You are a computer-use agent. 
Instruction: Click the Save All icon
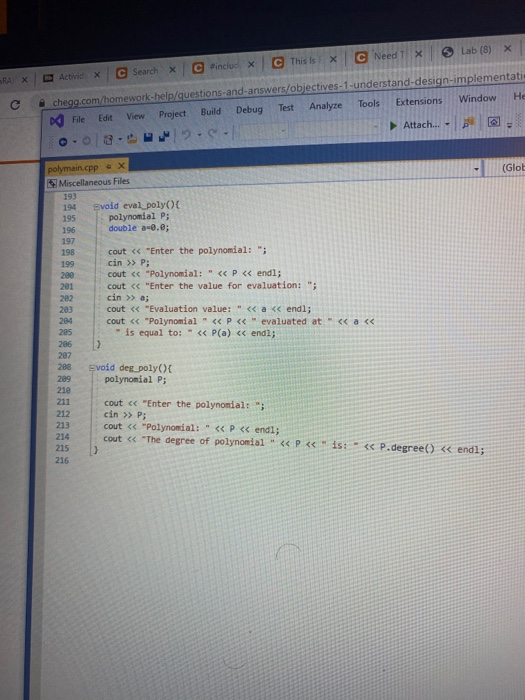point(164,136)
